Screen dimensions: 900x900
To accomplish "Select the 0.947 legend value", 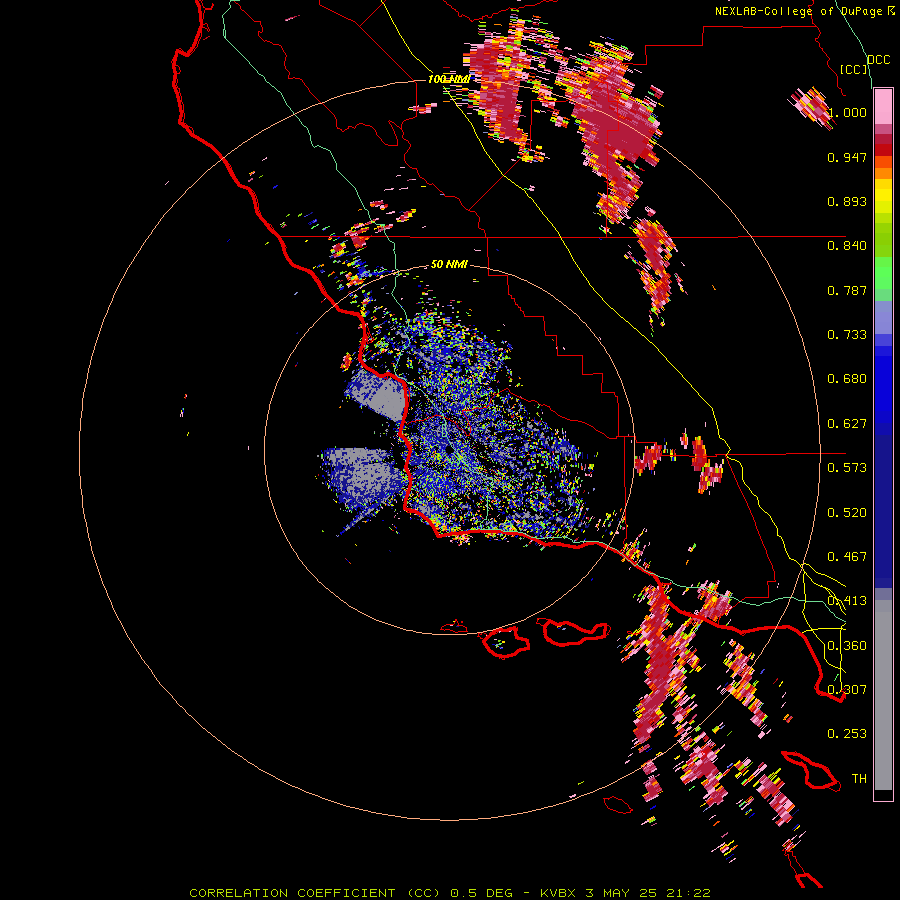I will click(847, 157).
